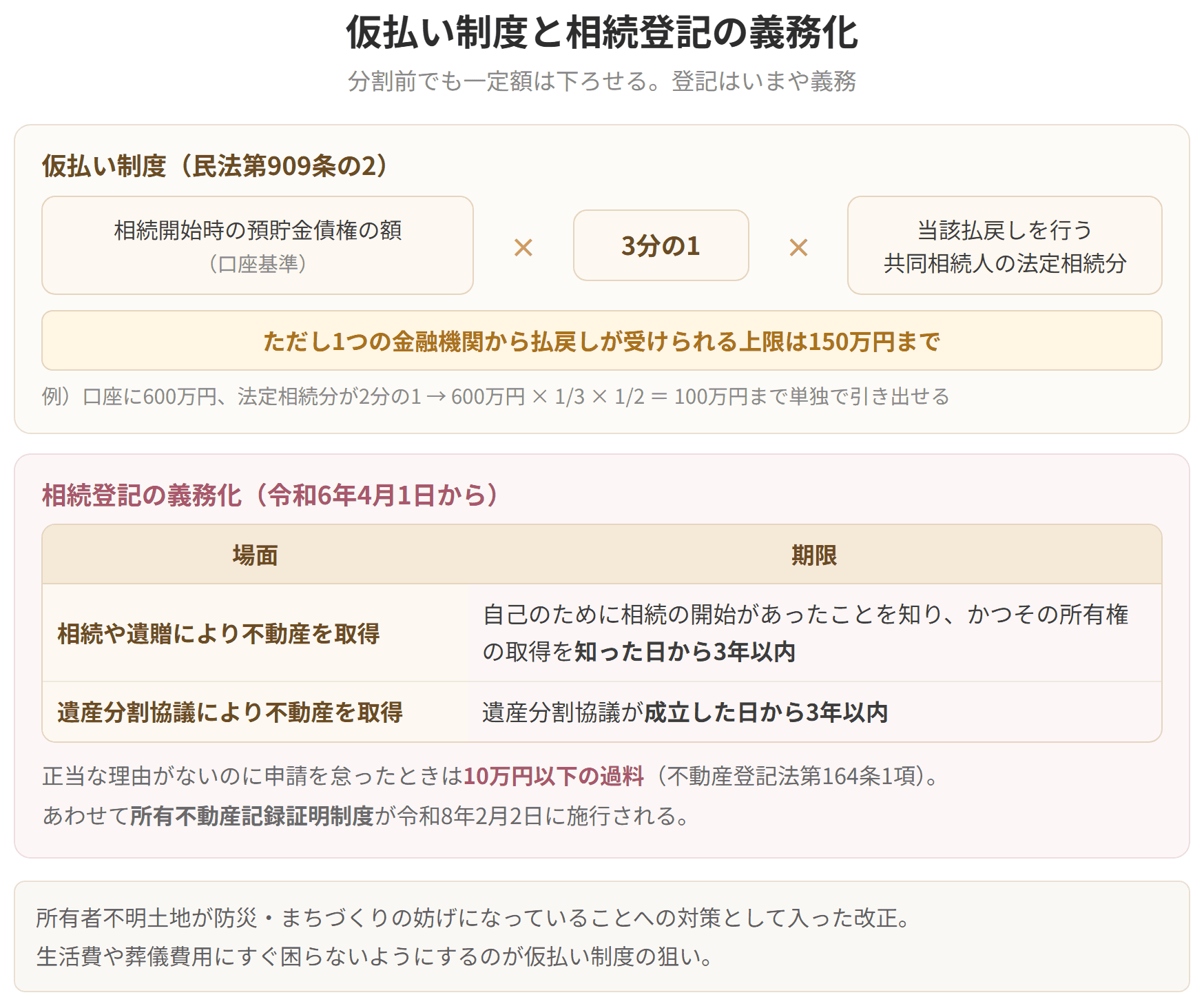The width and height of the screenshot is (1204, 1006).
Task: Click the 当該払戻しを行う box line
Action: tap(1004, 229)
